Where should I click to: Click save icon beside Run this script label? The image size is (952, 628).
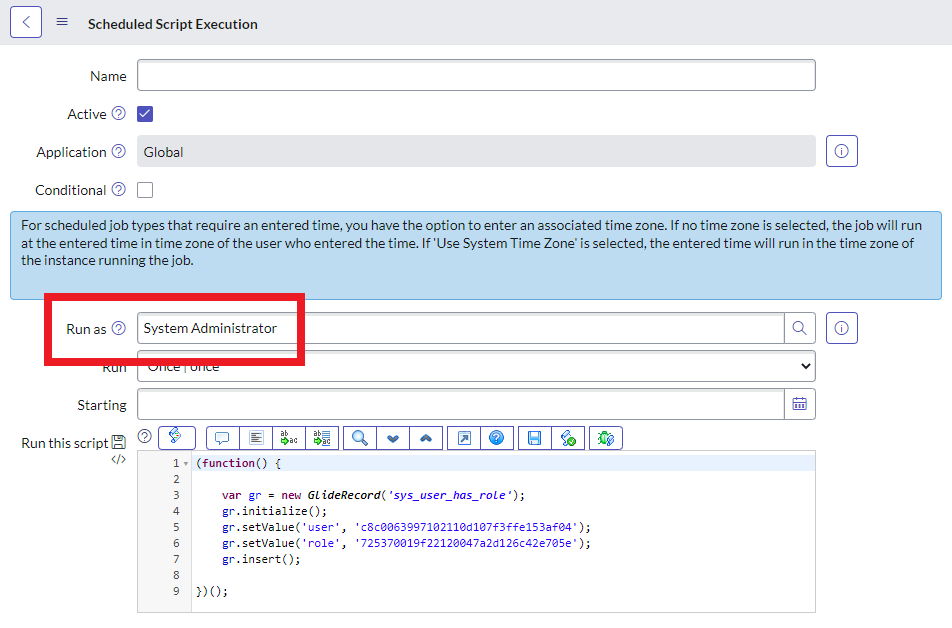119,443
